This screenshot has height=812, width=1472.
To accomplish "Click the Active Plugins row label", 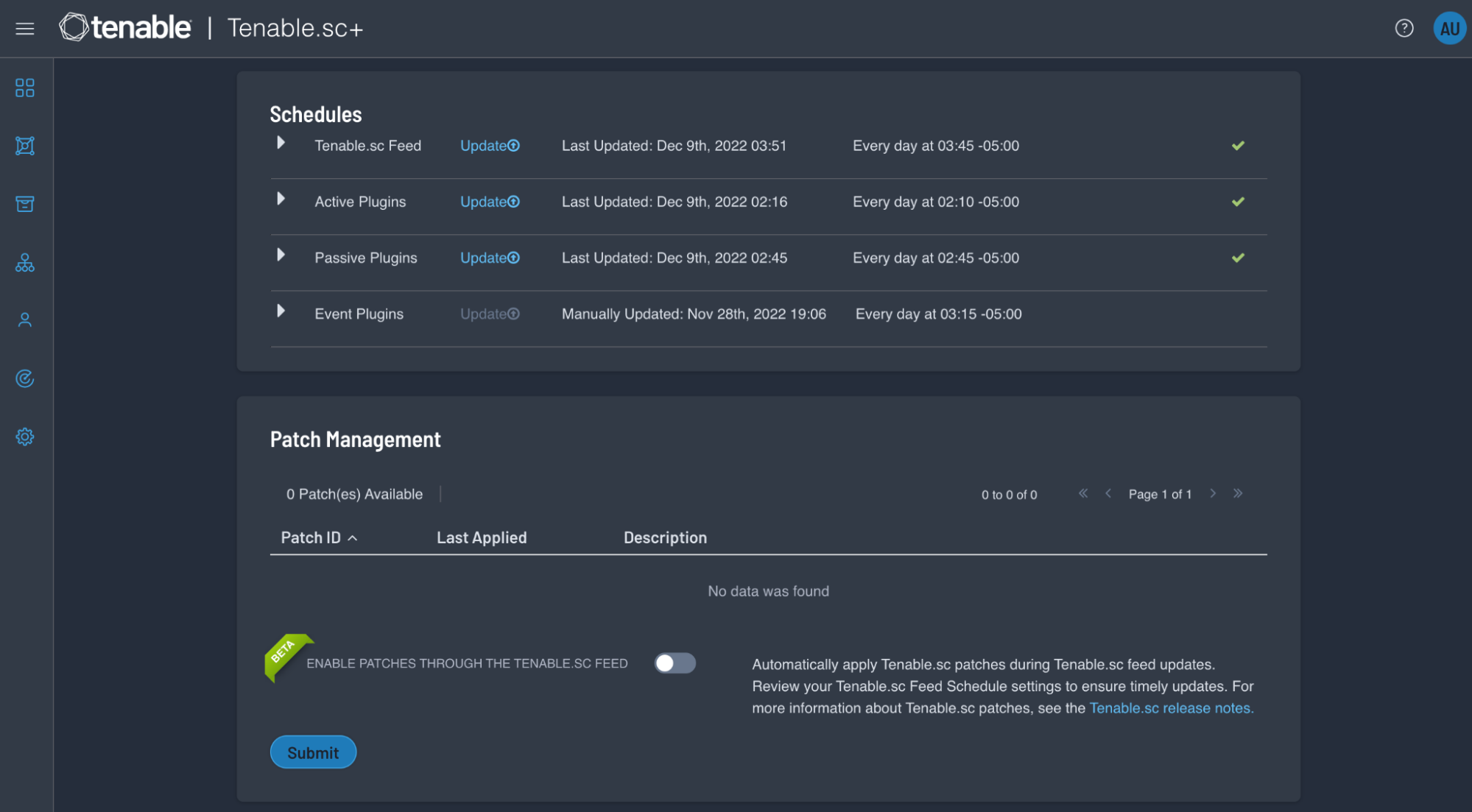I will point(360,202).
